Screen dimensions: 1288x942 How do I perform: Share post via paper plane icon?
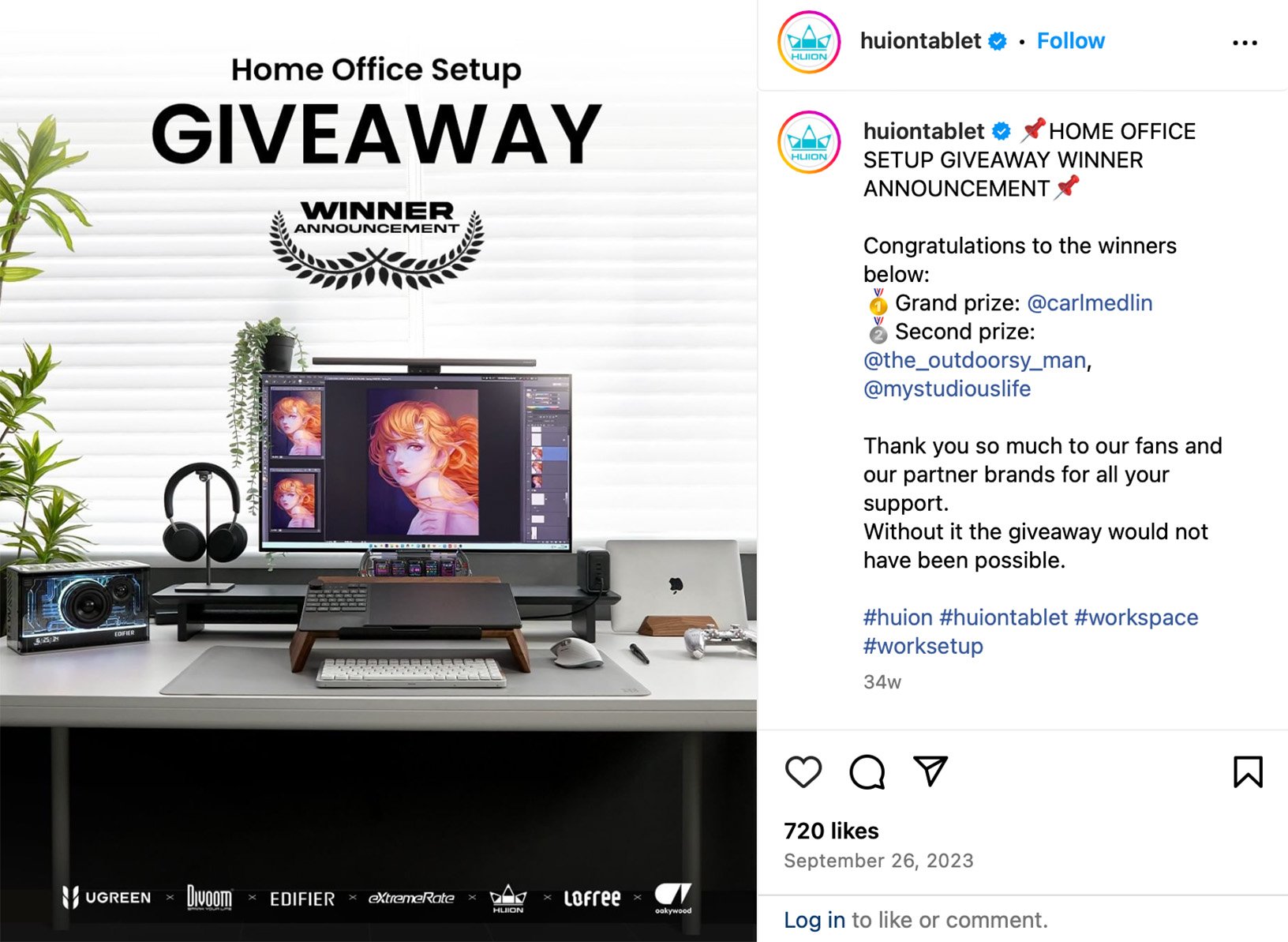point(930,771)
